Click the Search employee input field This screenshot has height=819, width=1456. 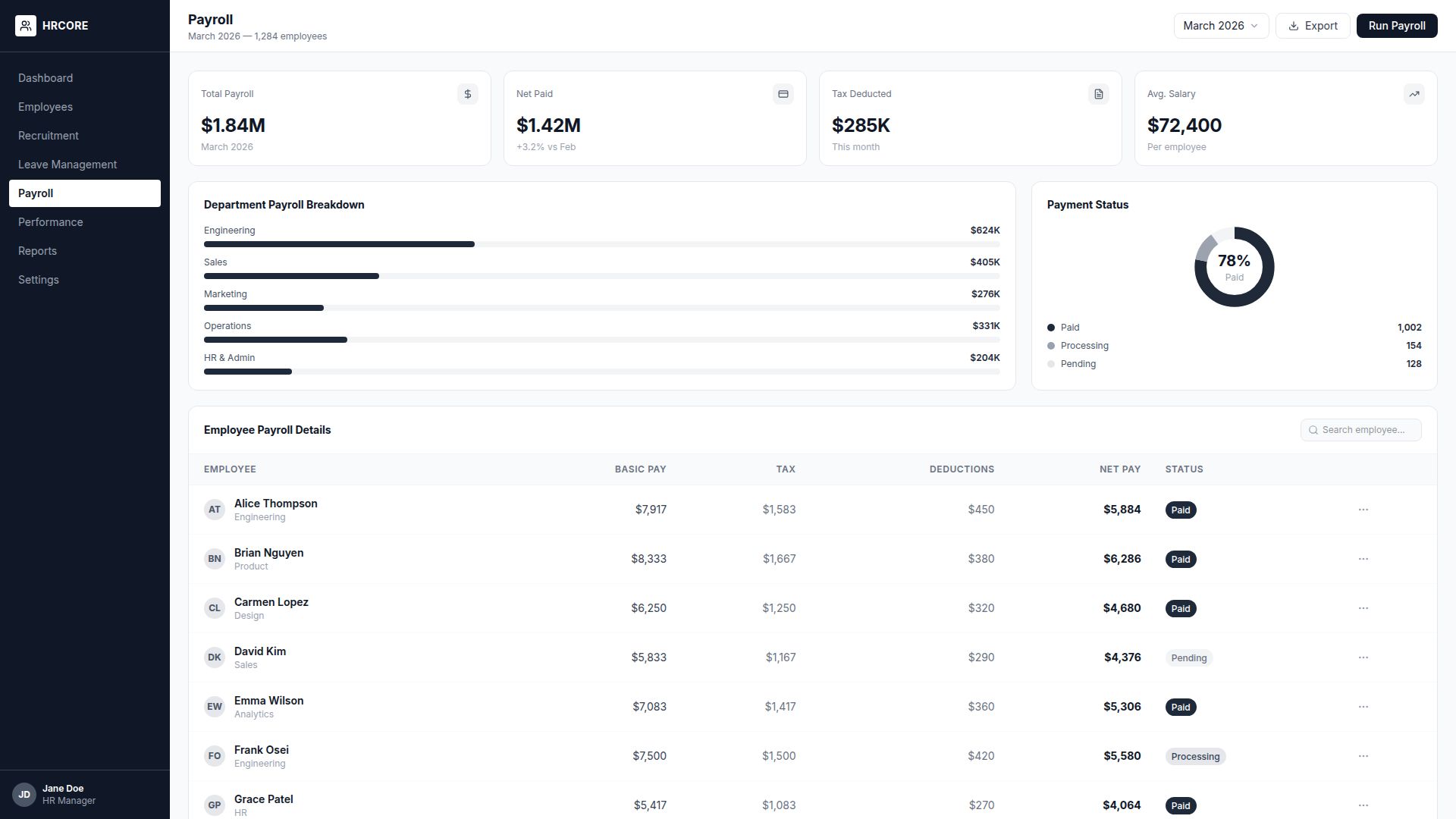[1361, 430]
